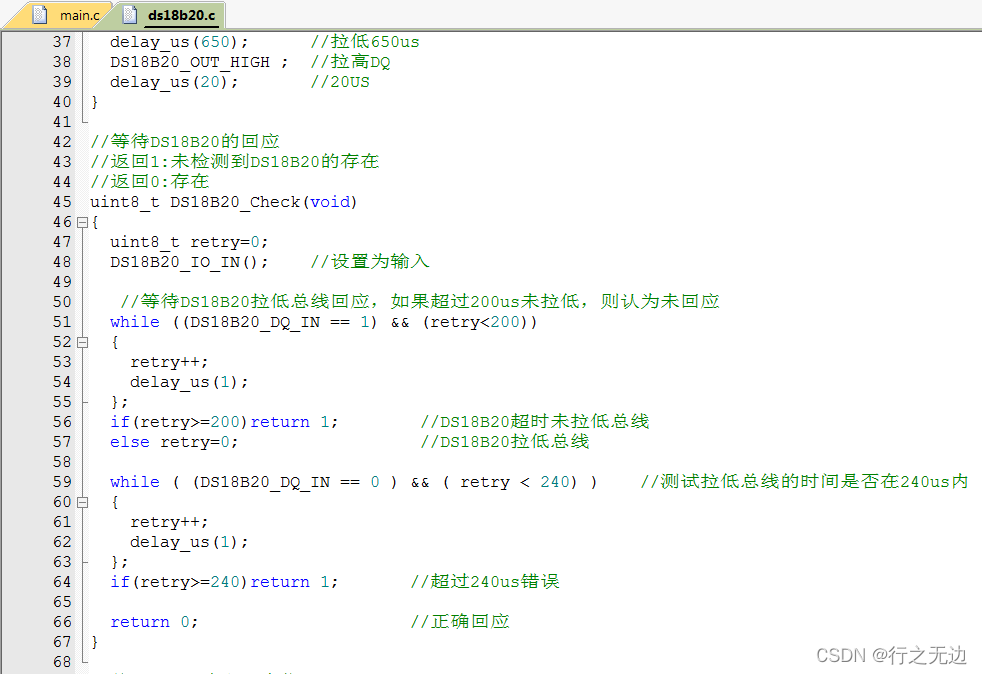Viewport: 982px width, 674px height.
Task: Click delay_us(1) on line 62
Action: [x=189, y=542]
